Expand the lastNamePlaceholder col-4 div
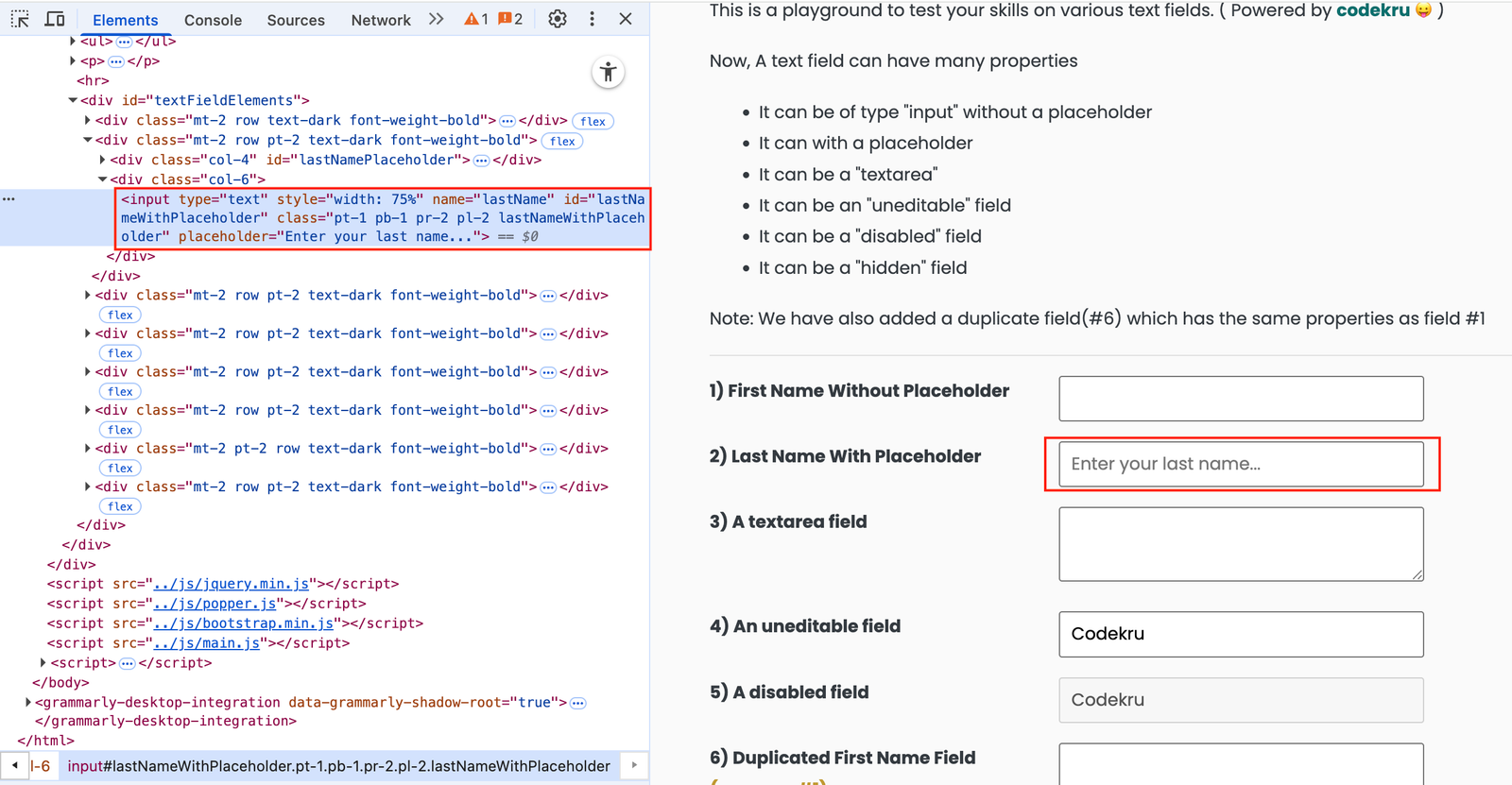The width and height of the screenshot is (1512, 785). click(102, 160)
